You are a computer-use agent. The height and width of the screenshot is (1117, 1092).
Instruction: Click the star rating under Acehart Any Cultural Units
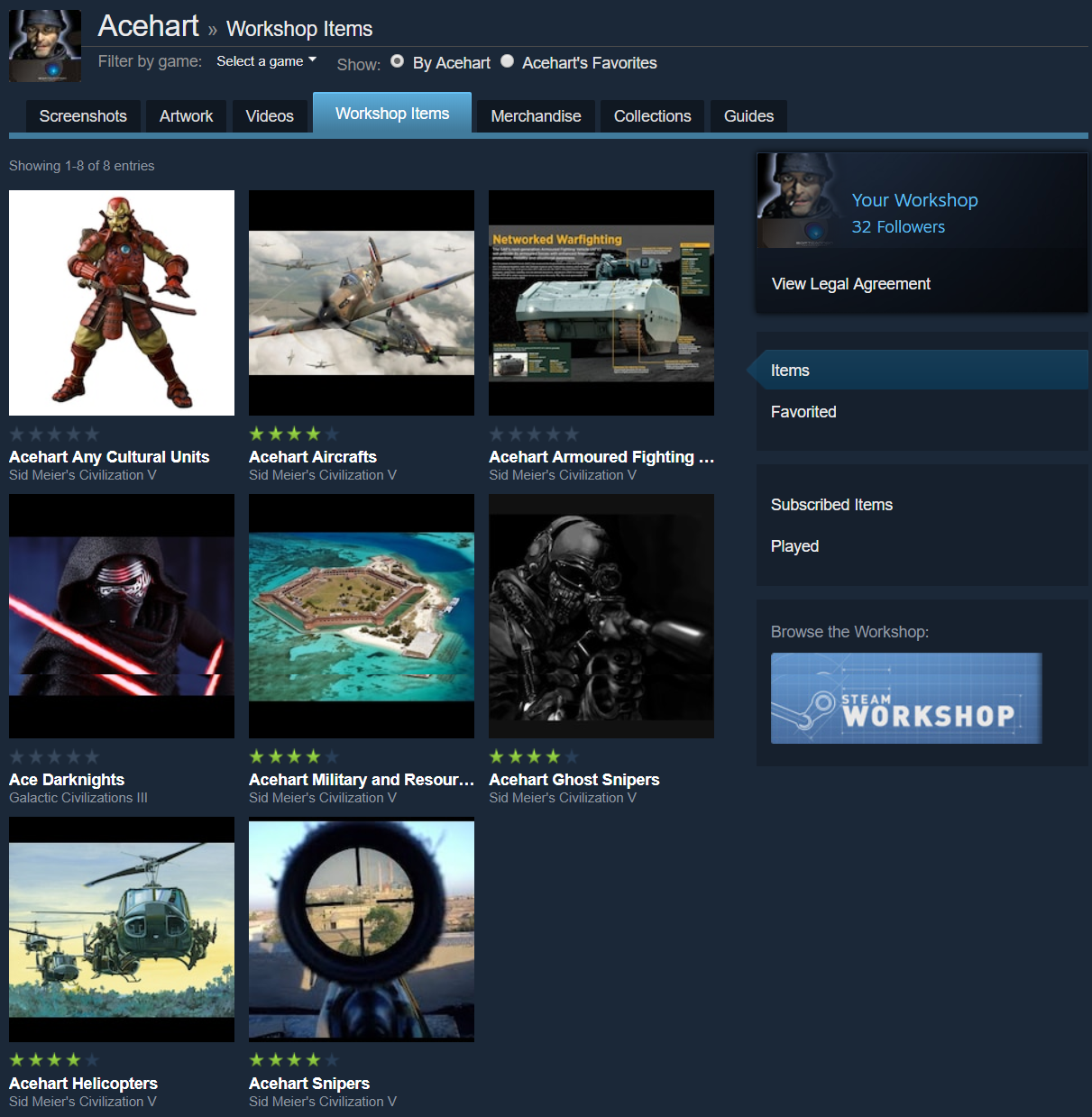pos(54,434)
